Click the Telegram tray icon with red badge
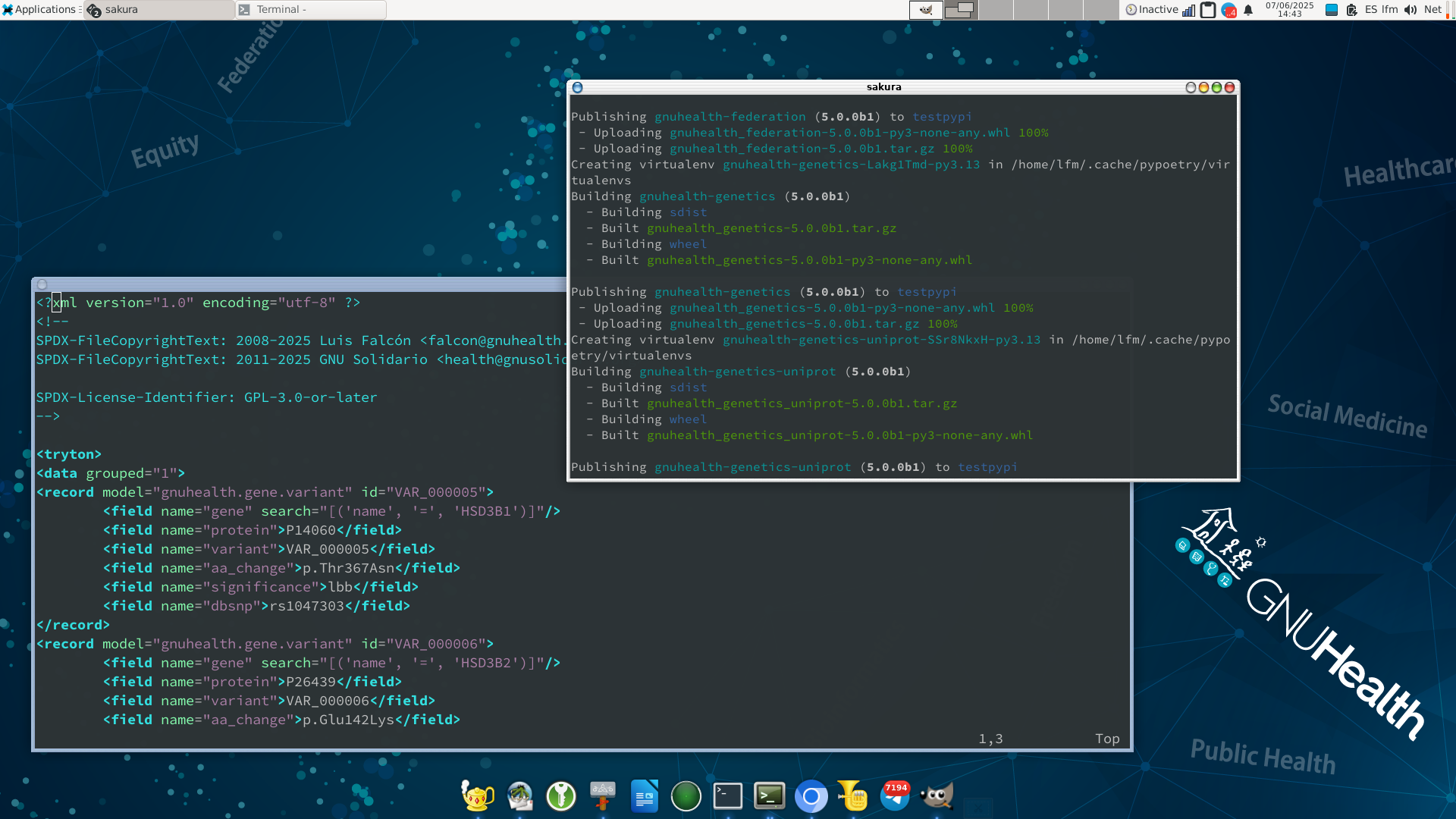The image size is (1456, 819). pyautogui.click(x=1228, y=10)
